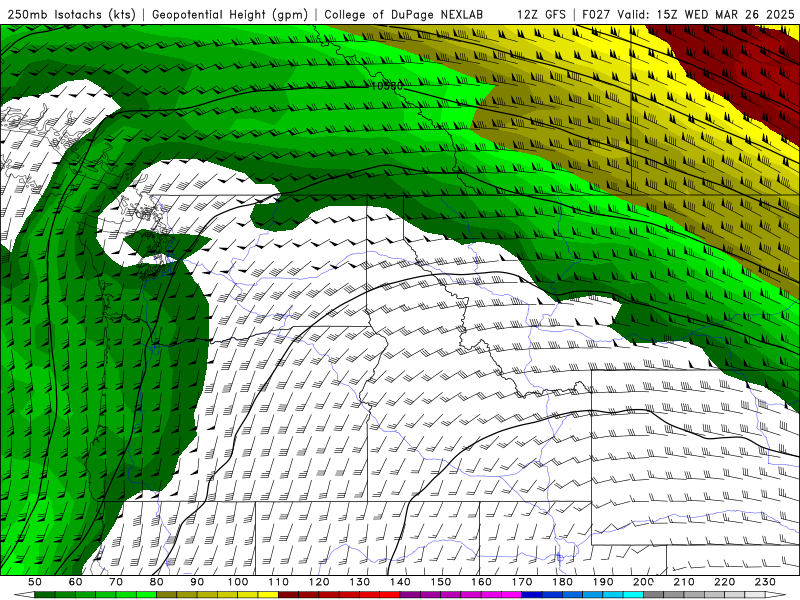Pick the darkest green swatch below the 50 label

point(45,594)
